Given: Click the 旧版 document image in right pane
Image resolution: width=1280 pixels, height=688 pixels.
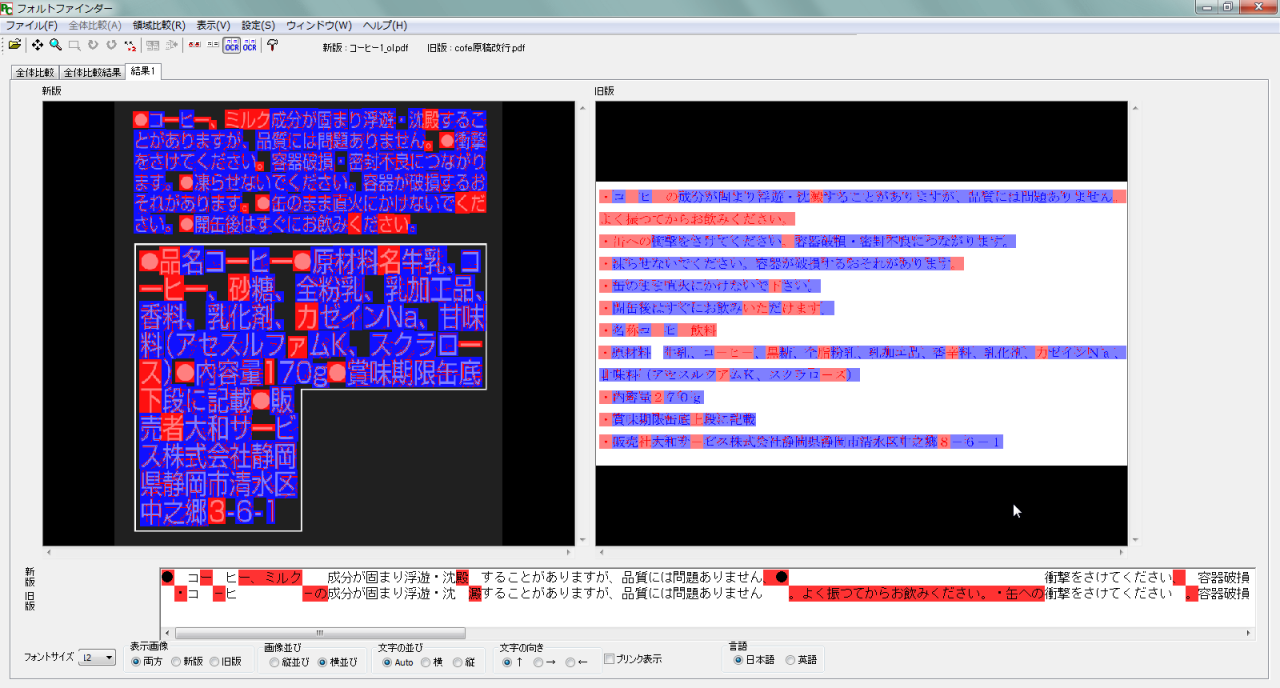Looking at the screenshot, I should 861,324.
